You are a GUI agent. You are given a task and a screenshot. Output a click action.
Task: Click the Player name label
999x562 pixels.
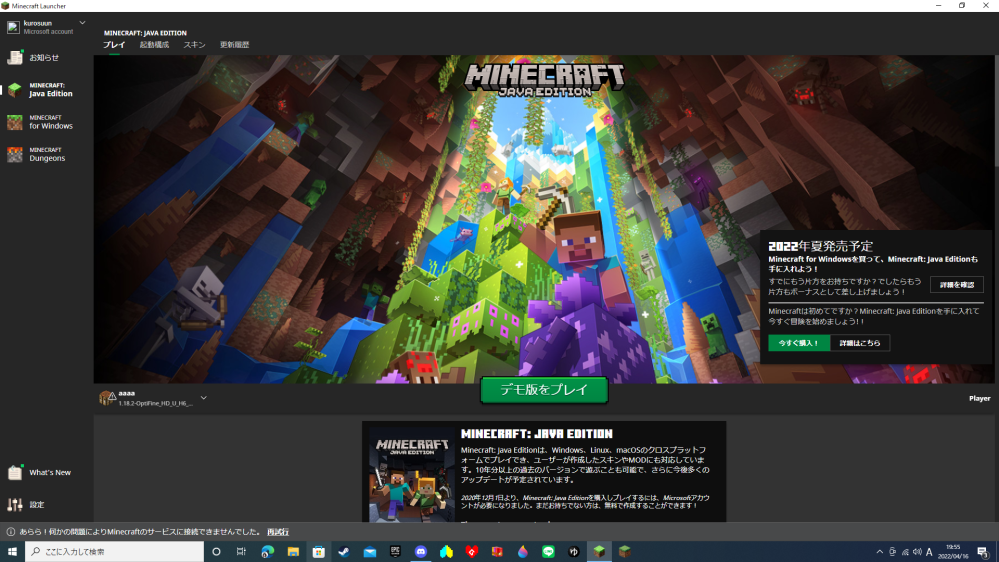point(979,398)
